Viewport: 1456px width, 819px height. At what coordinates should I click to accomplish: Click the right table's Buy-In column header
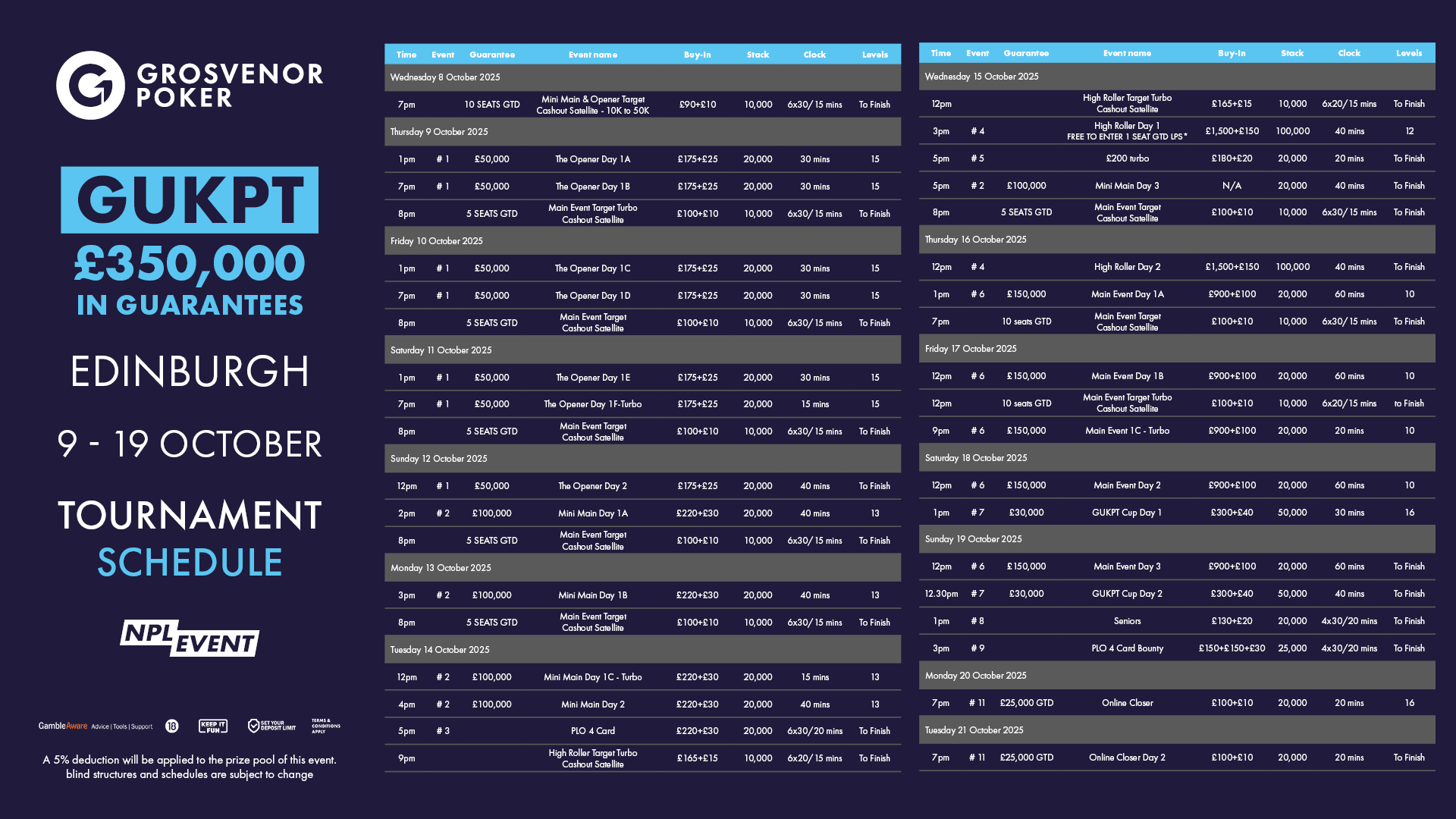1232,53
